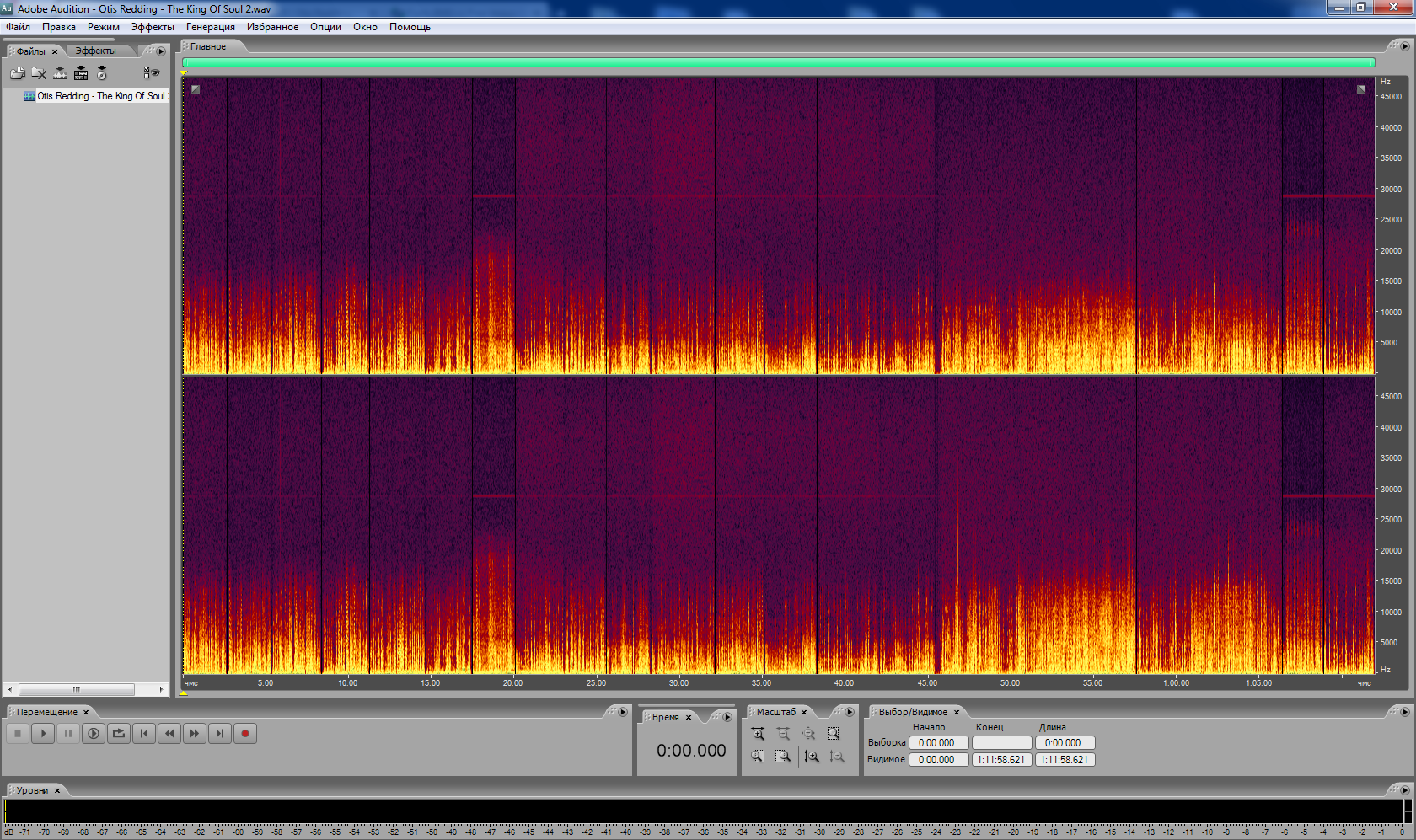Click the Rewind transport button
1416x840 pixels.
point(169,734)
